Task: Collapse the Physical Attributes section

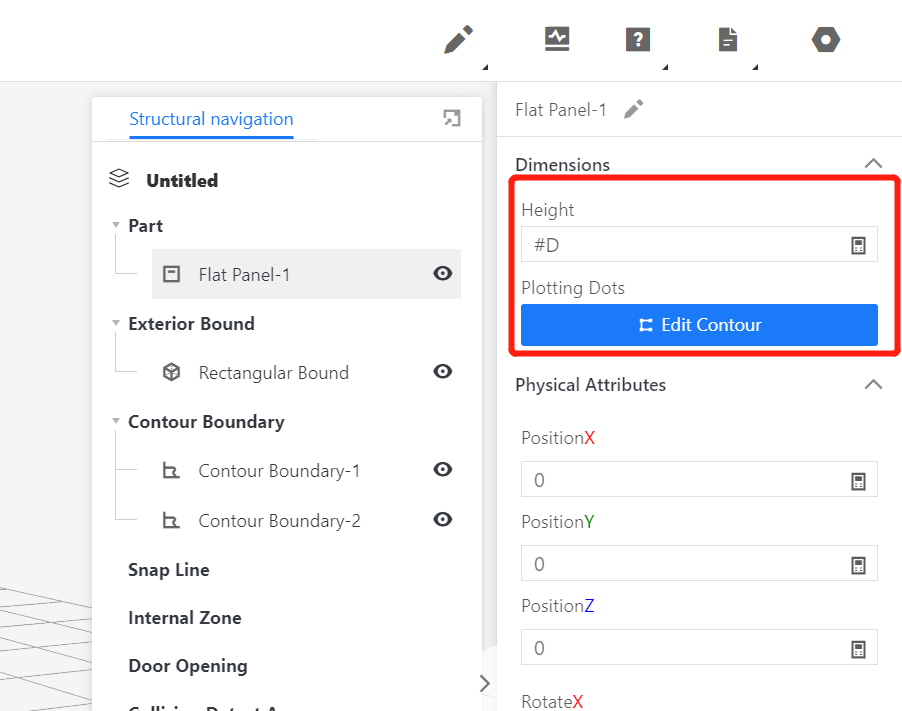Action: pyautogui.click(x=873, y=385)
